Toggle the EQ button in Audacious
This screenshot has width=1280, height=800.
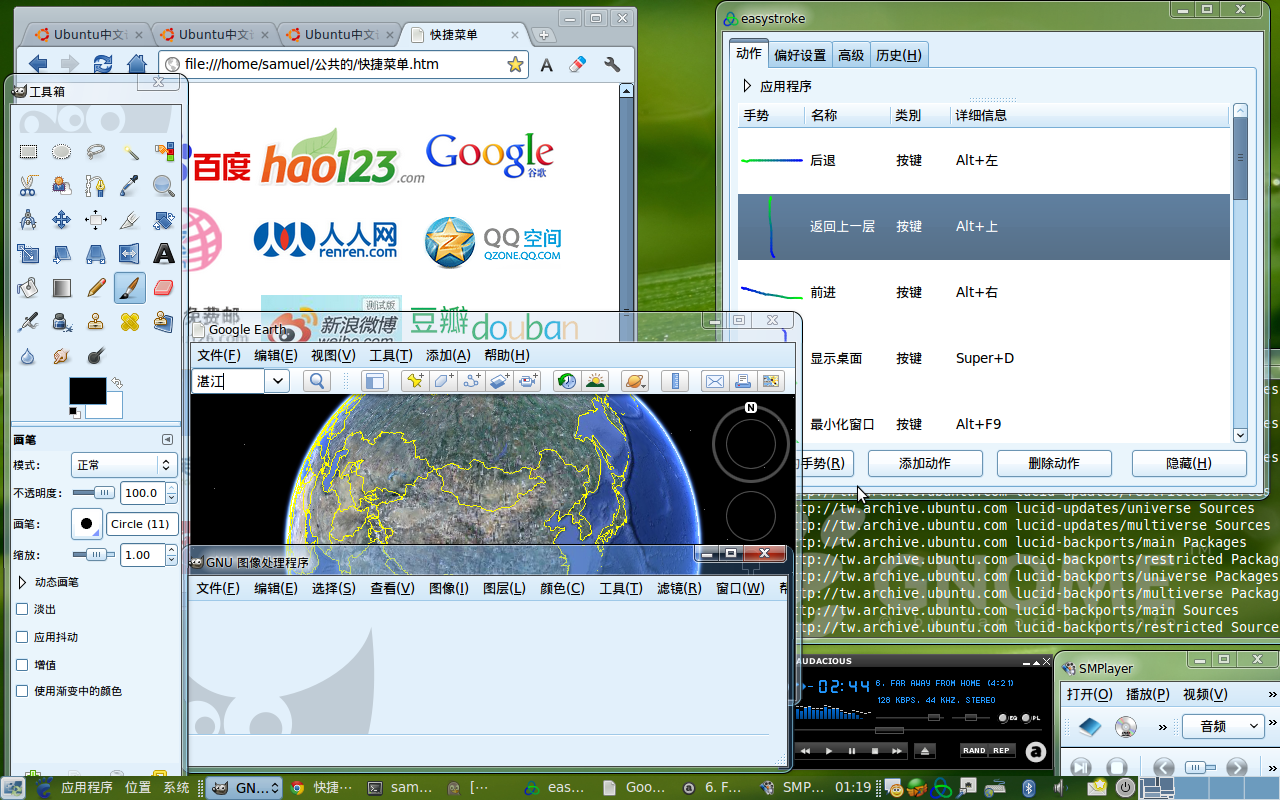pyautogui.click(x=1007, y=718)
